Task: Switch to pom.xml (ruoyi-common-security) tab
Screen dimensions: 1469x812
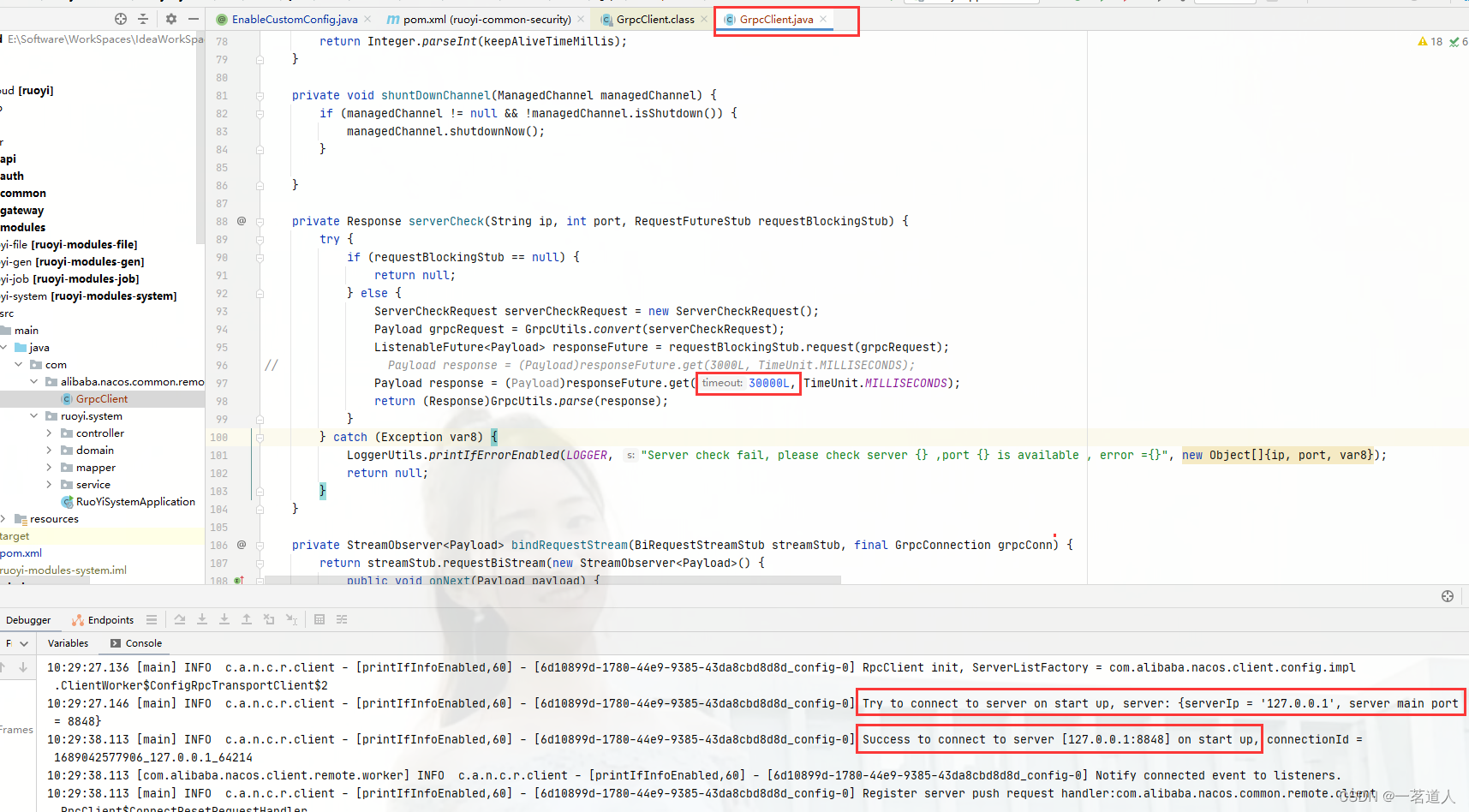Action: [487, 19]
